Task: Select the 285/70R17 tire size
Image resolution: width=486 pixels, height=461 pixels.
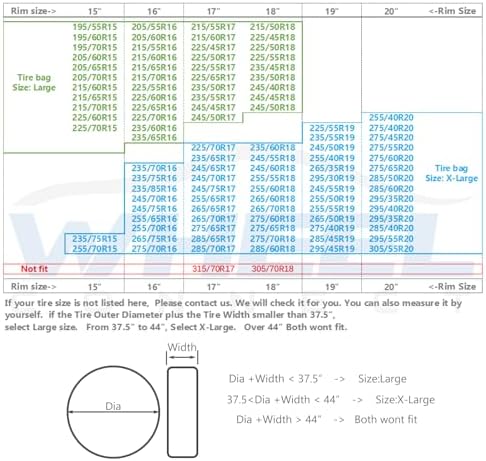Action: 213,249
